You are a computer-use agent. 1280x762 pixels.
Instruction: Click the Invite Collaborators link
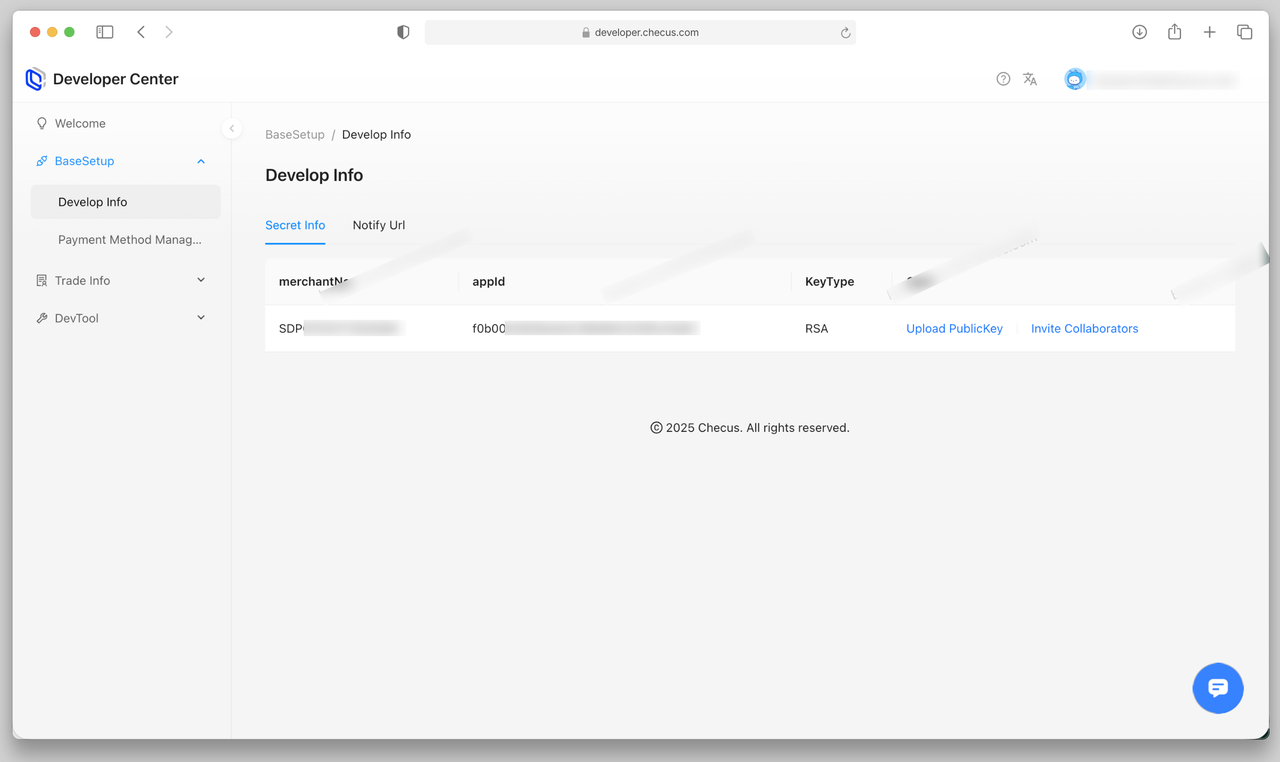pos(1084,328)
